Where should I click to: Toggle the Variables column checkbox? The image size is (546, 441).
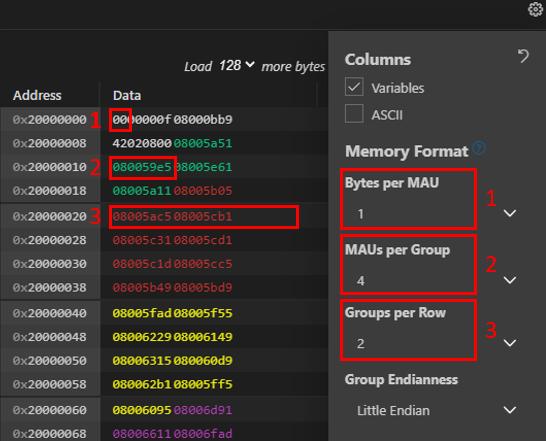tap(354, 87)
